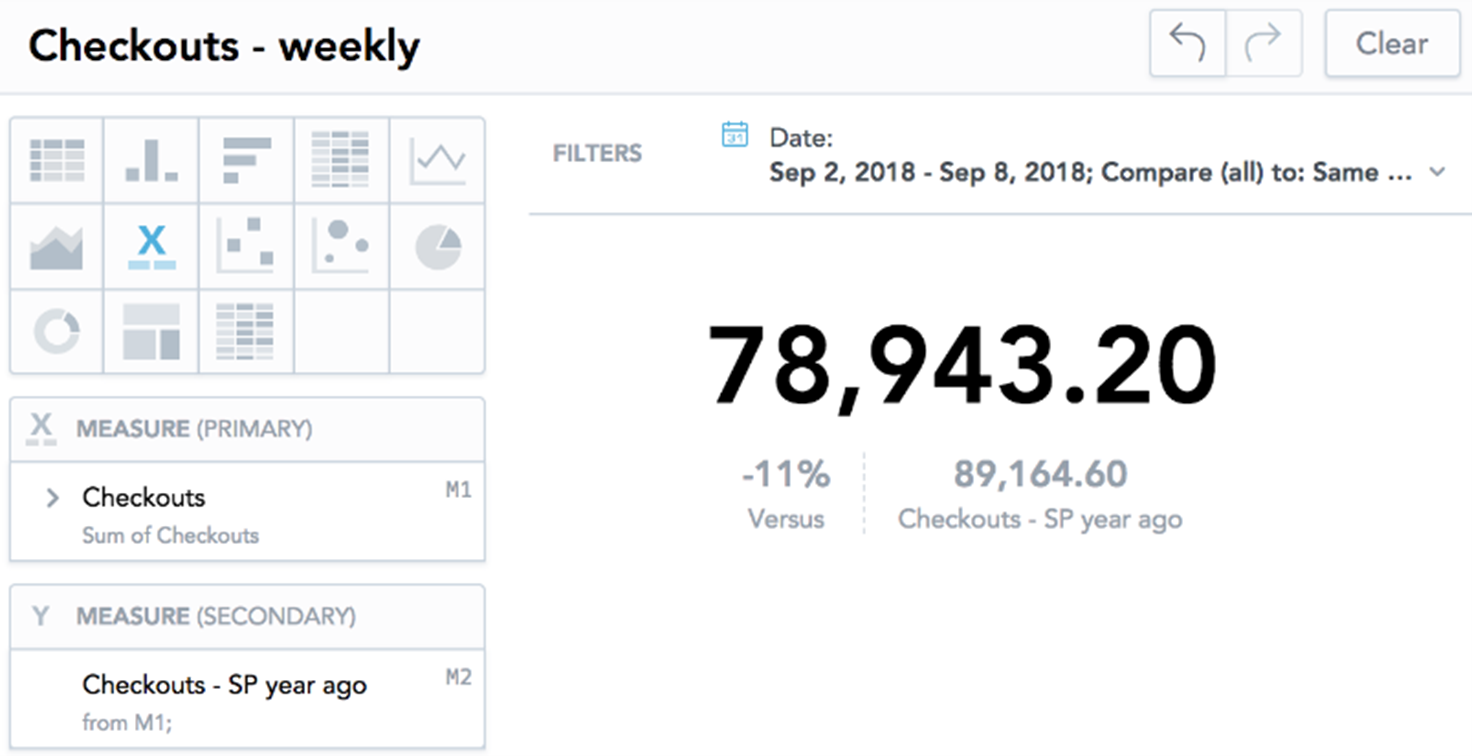Switch to the Column chart visualization
This screenshot has height=756, width=1472.
pos(151,160)
